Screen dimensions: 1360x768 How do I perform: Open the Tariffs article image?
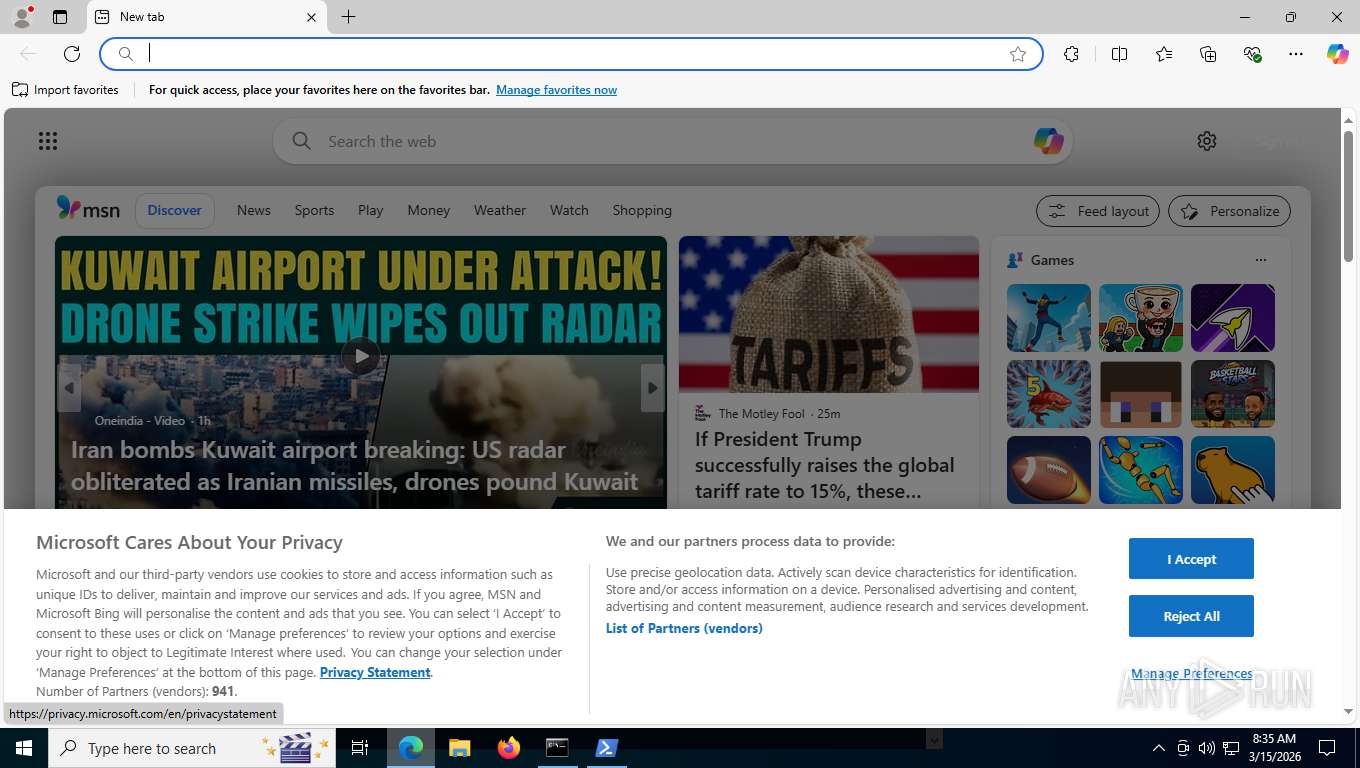(x=829, y=314)
